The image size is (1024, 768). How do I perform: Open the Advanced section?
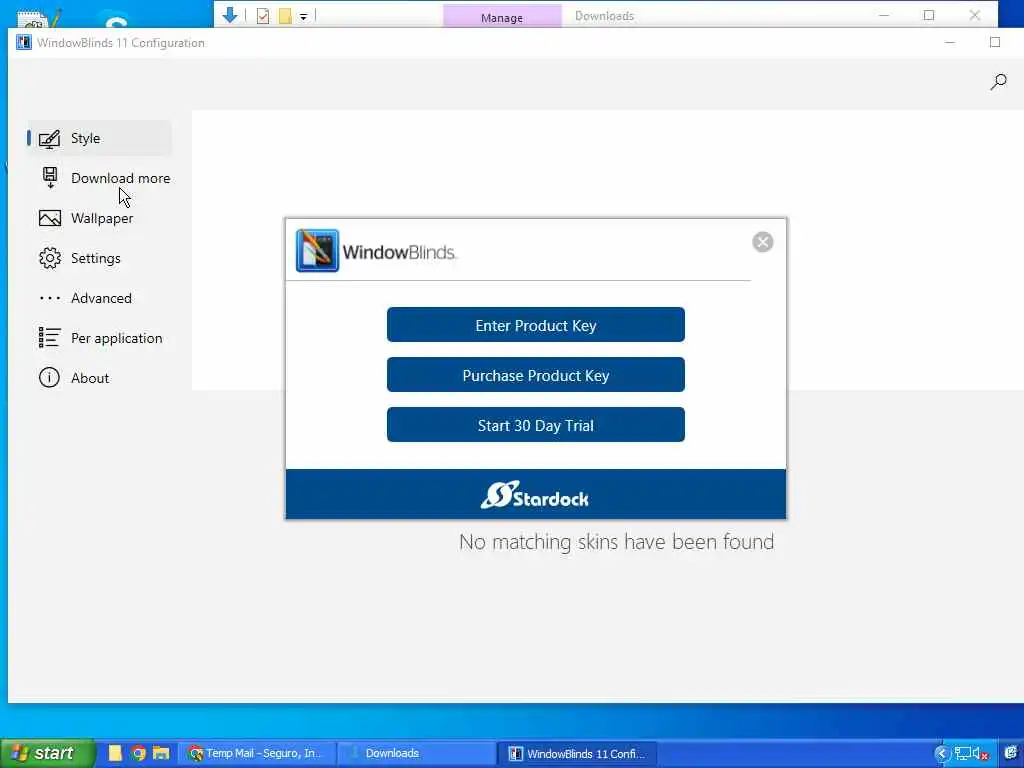click(x=99, y=298)
